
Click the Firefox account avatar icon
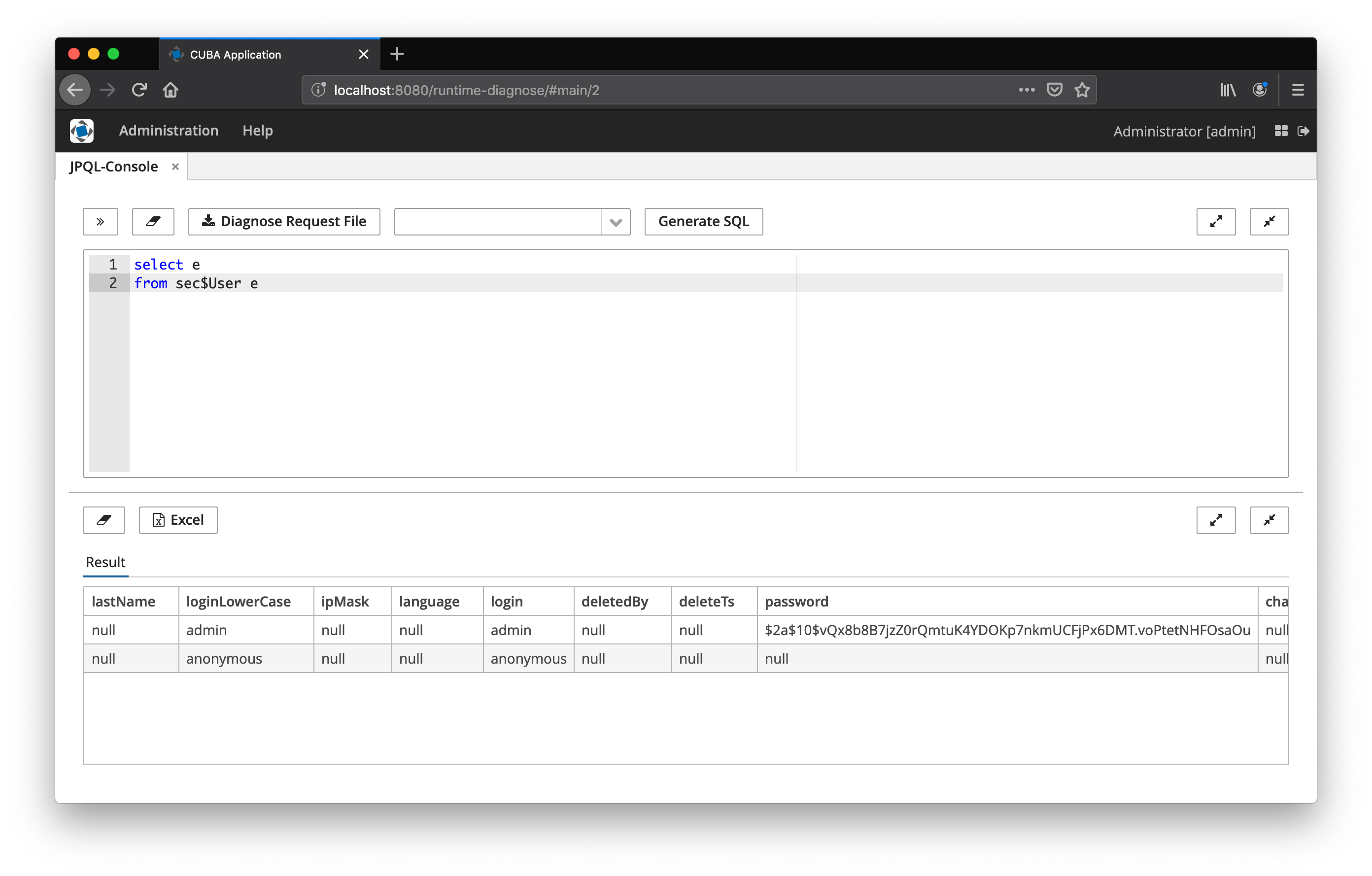1259,90
